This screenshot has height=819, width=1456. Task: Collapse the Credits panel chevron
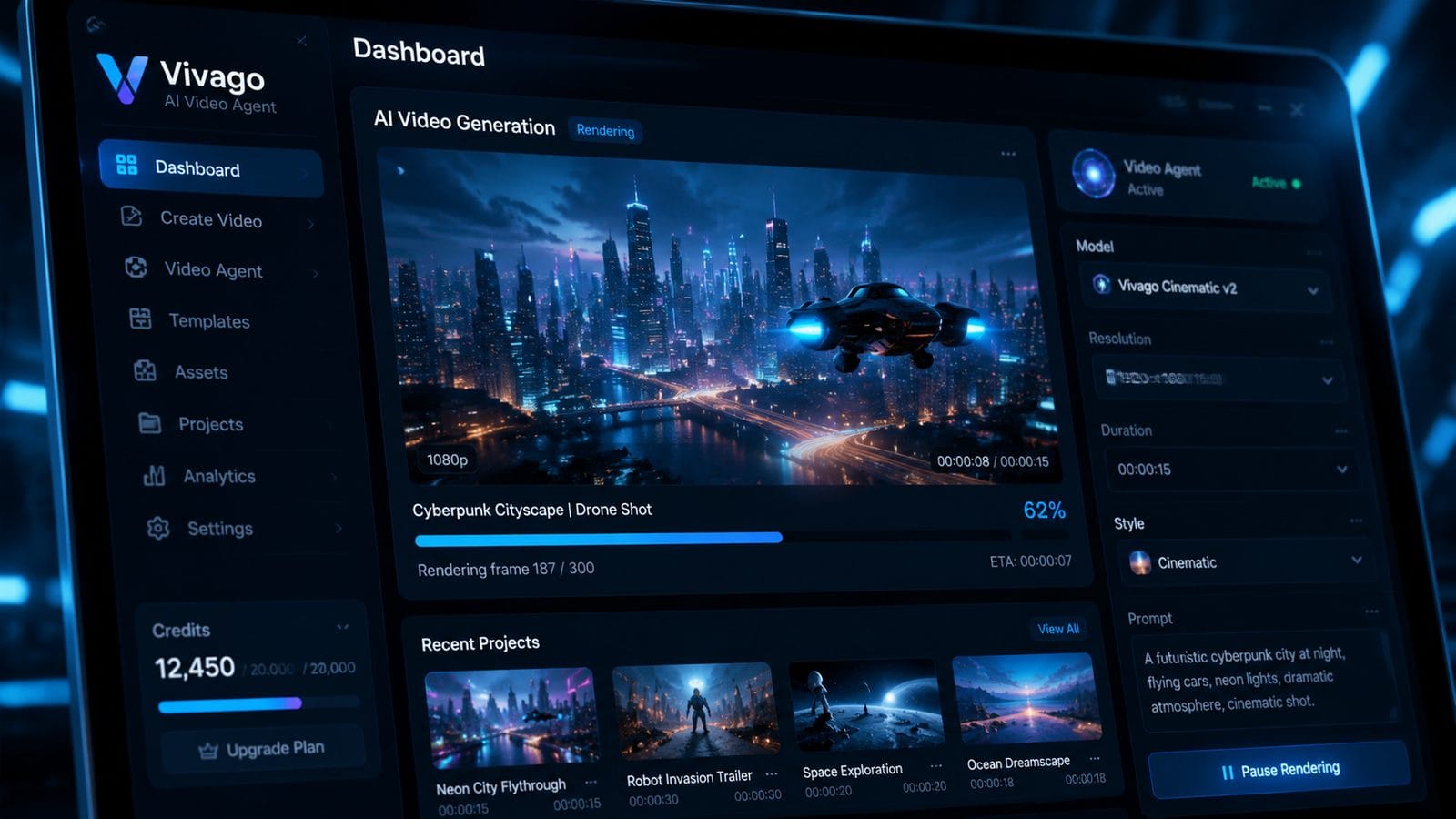(x=343, y=627)
